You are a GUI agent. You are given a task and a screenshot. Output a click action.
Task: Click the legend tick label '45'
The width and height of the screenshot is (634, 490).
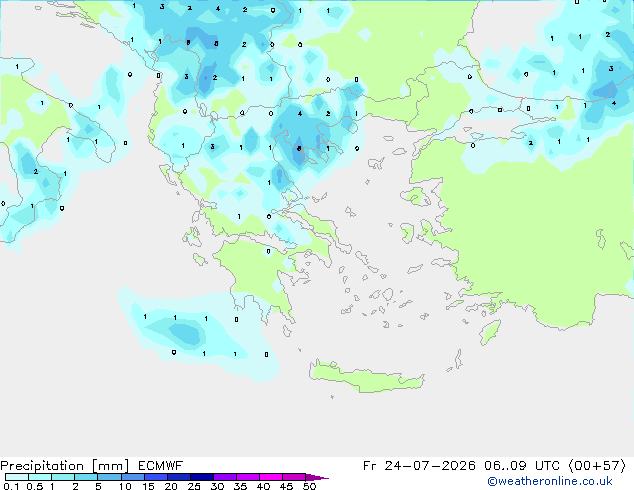(286, 486)
